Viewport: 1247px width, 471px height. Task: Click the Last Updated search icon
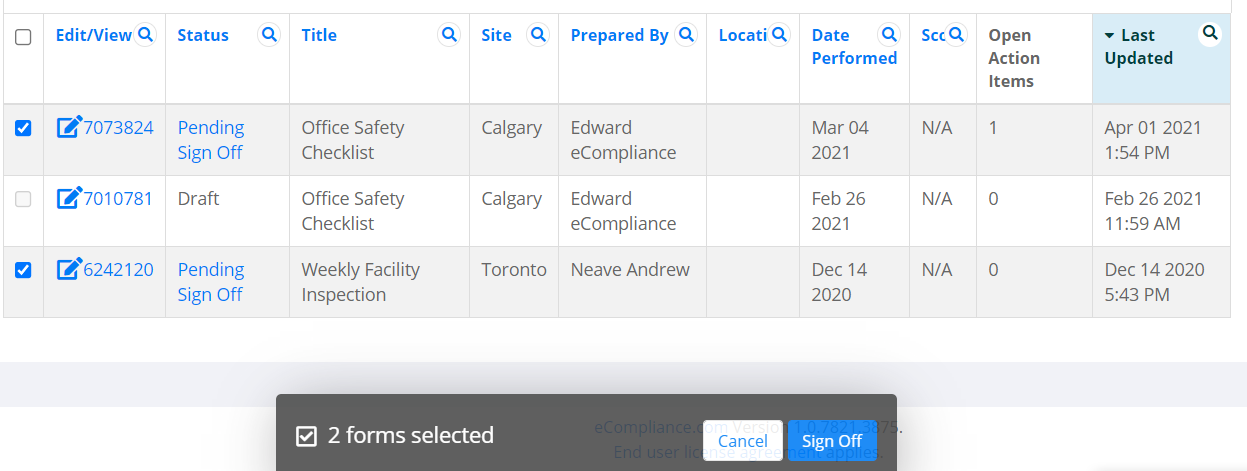pos(1210,34)
